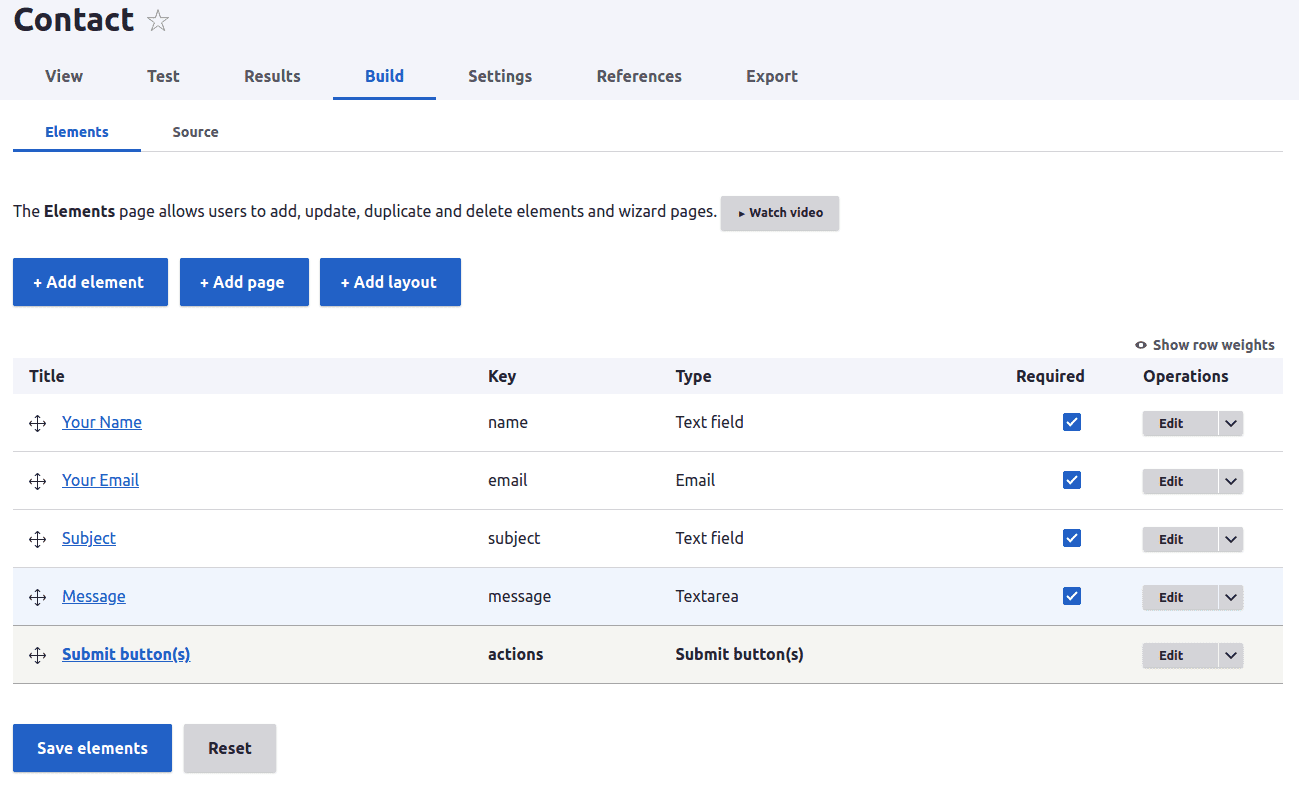Click Add page button
The height and width of the screenshot is (797, 1299).
pos(244,282)
